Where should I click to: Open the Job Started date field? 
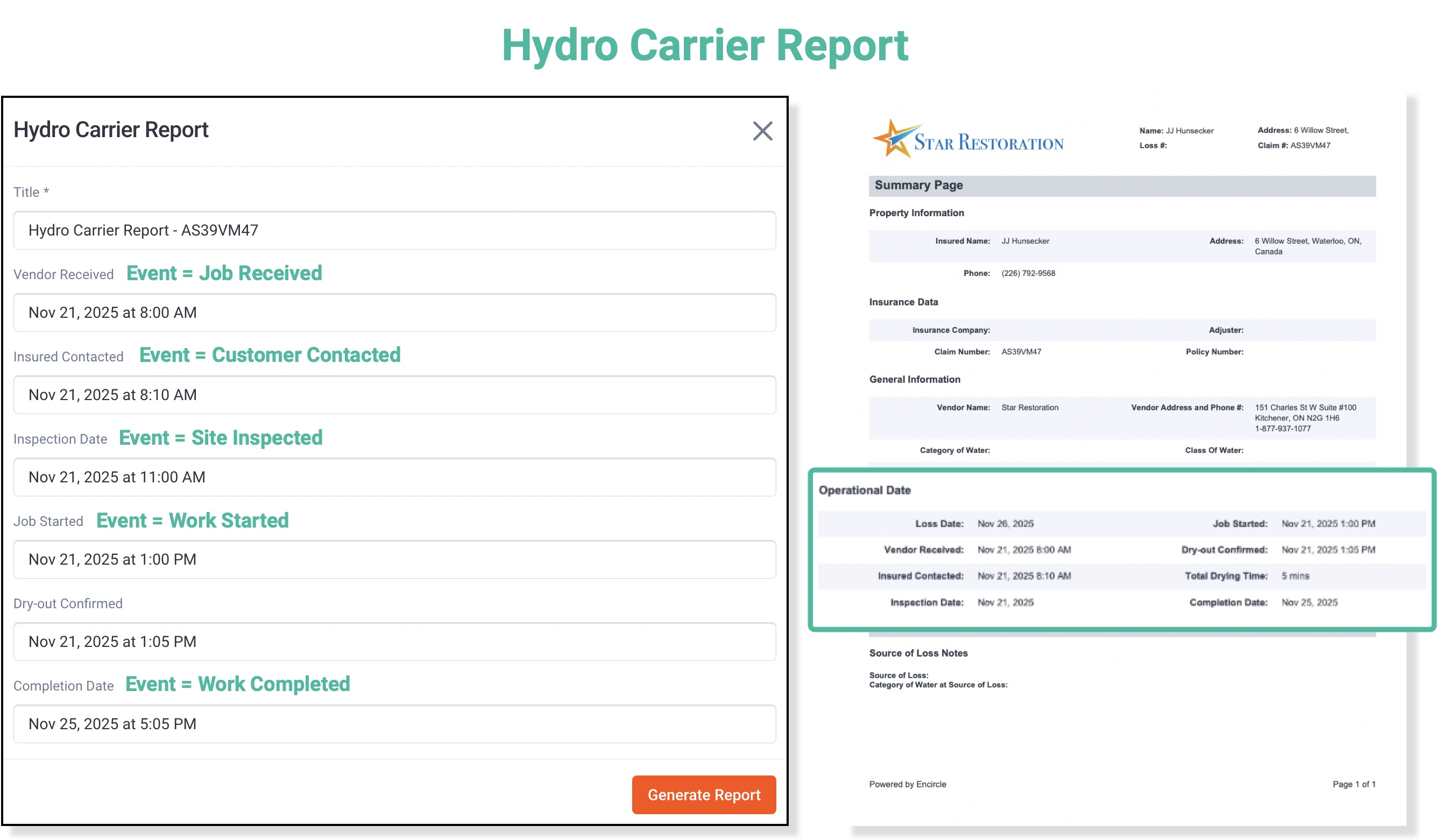click(x=394, y=559)
